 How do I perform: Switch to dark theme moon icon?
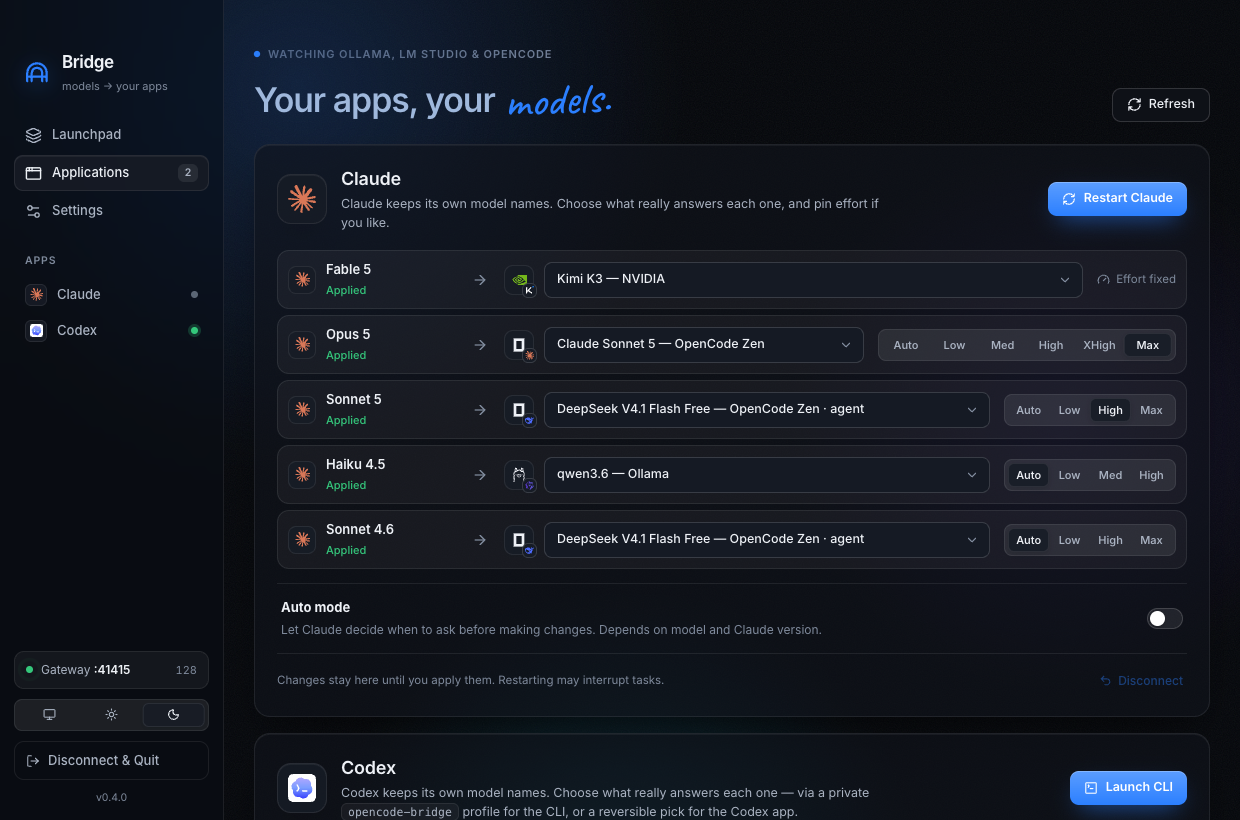pyautogui.click(x=173, y=715)
